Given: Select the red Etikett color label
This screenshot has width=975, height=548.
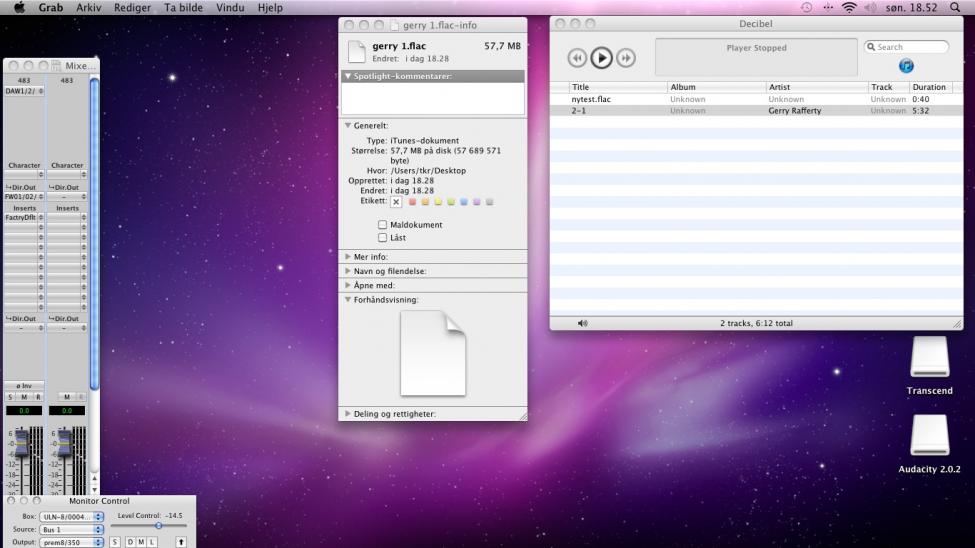Looking at the screenshot, I should click(x=412, y=202).
